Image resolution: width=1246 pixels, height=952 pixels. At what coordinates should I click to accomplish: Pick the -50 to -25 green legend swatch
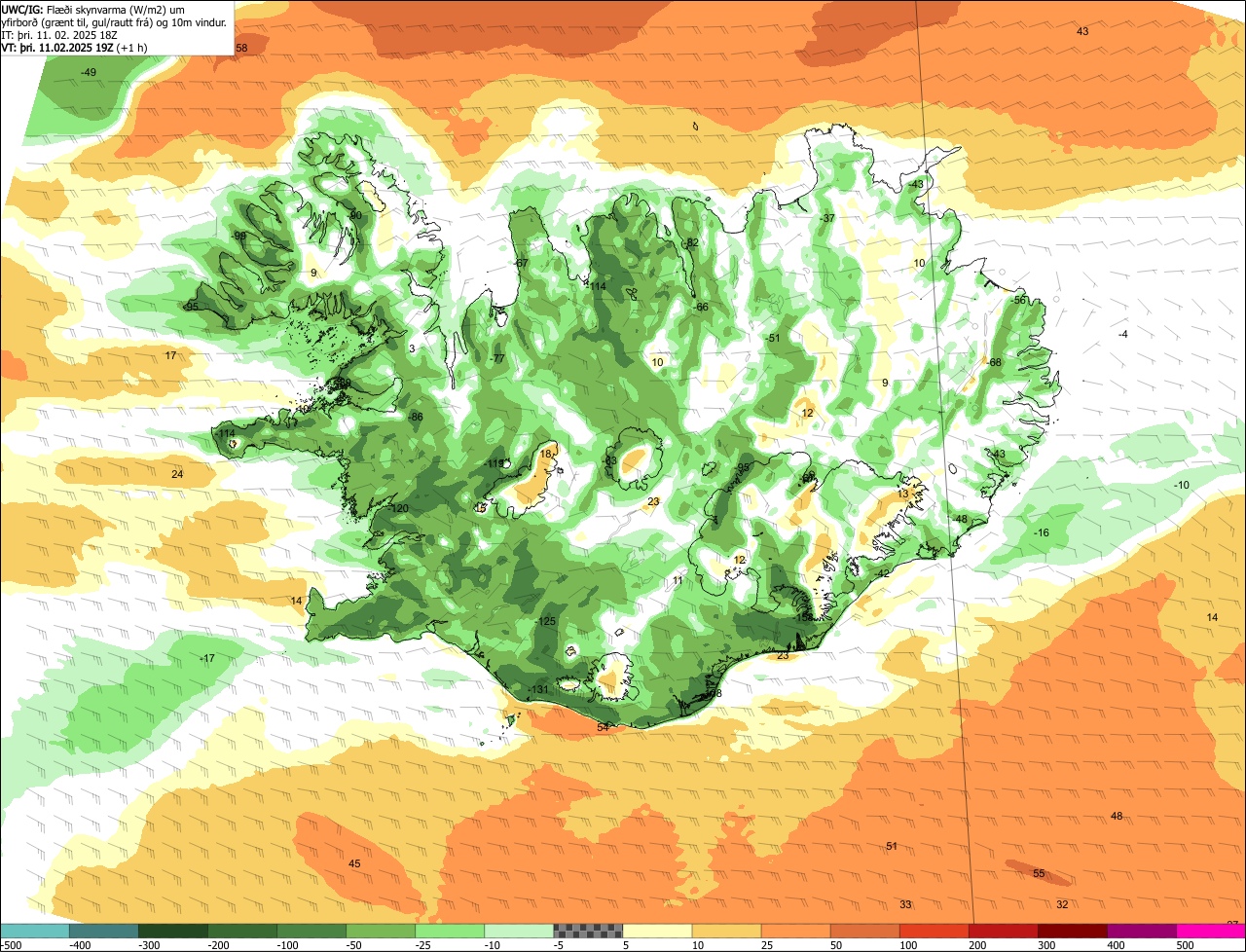click(x=381, y=930)
